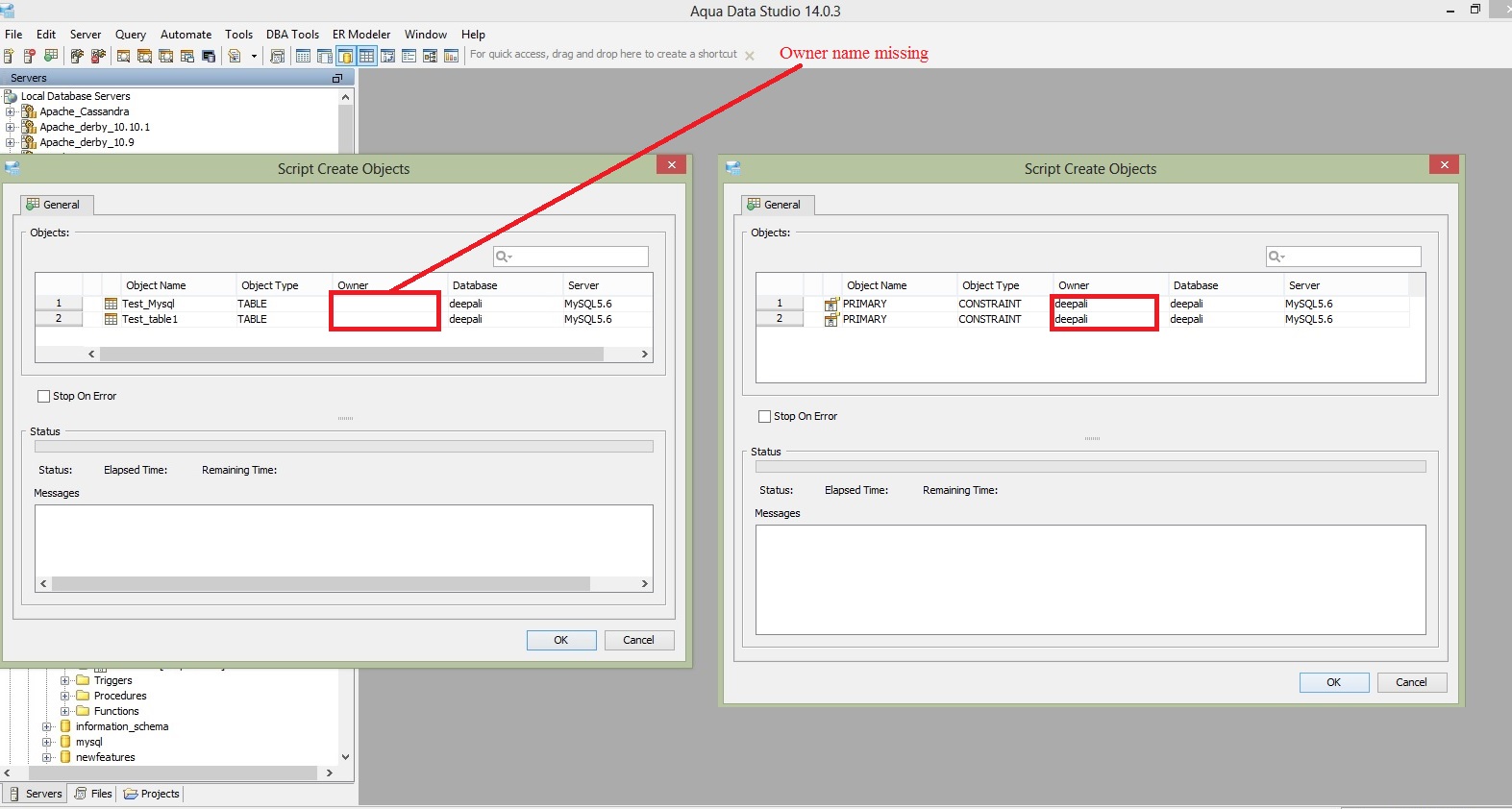The height and width of the screenshot is (809, 1512).
Task: Click the Server column header in right dialog
Action: pos(1346,285)
